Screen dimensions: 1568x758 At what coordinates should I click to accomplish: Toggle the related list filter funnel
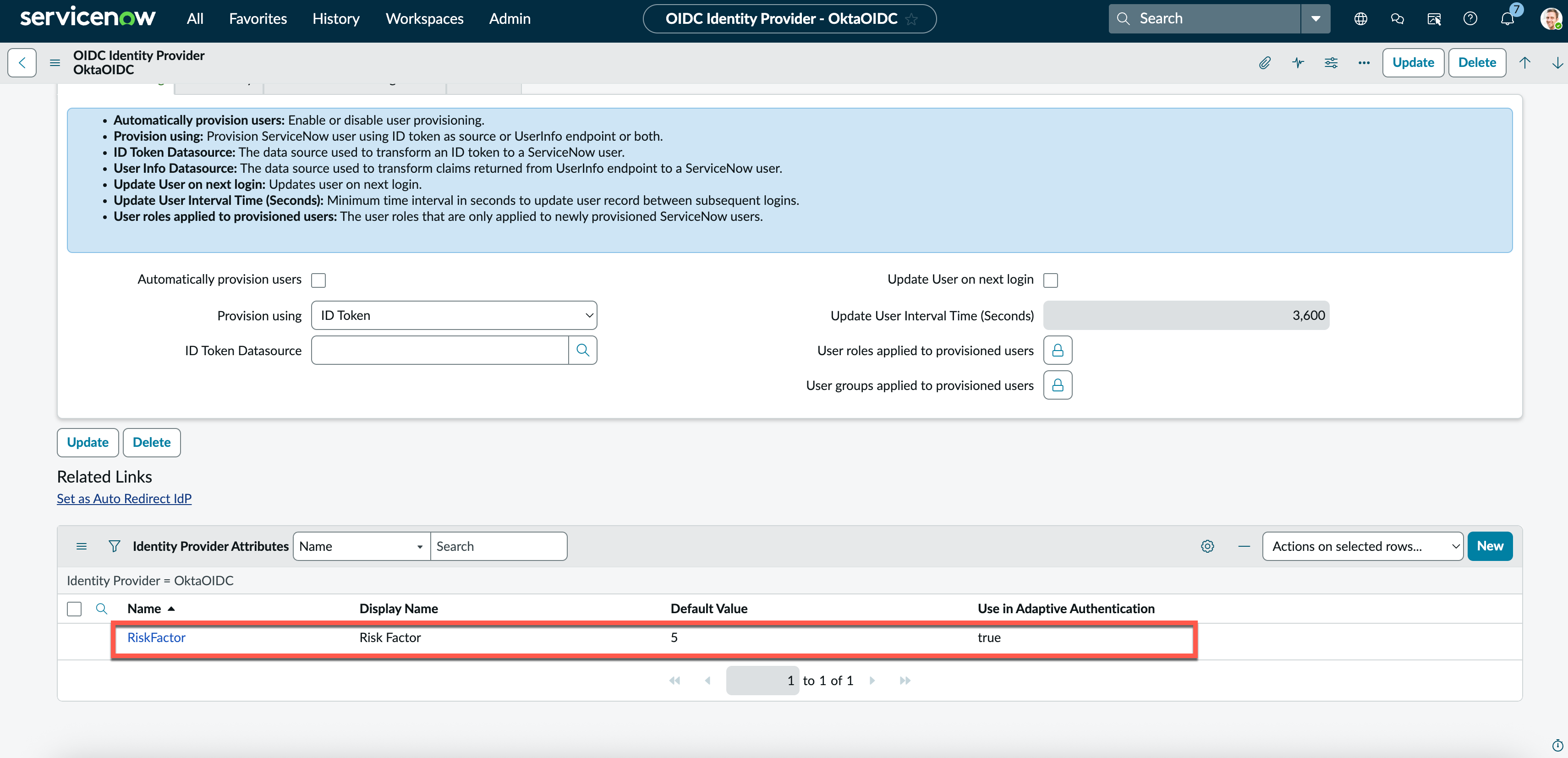(114, 546)
